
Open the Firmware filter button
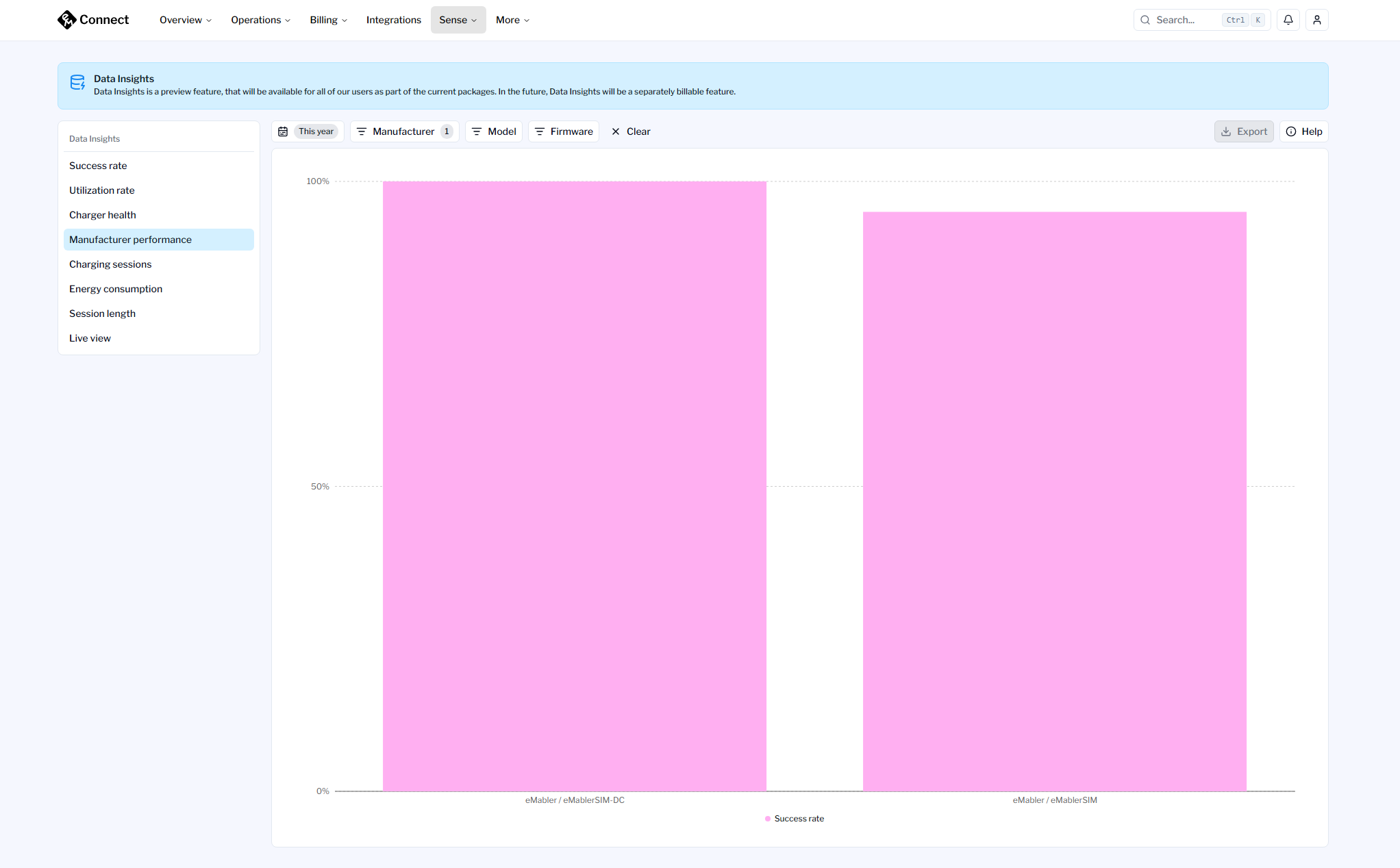point(564,131)
